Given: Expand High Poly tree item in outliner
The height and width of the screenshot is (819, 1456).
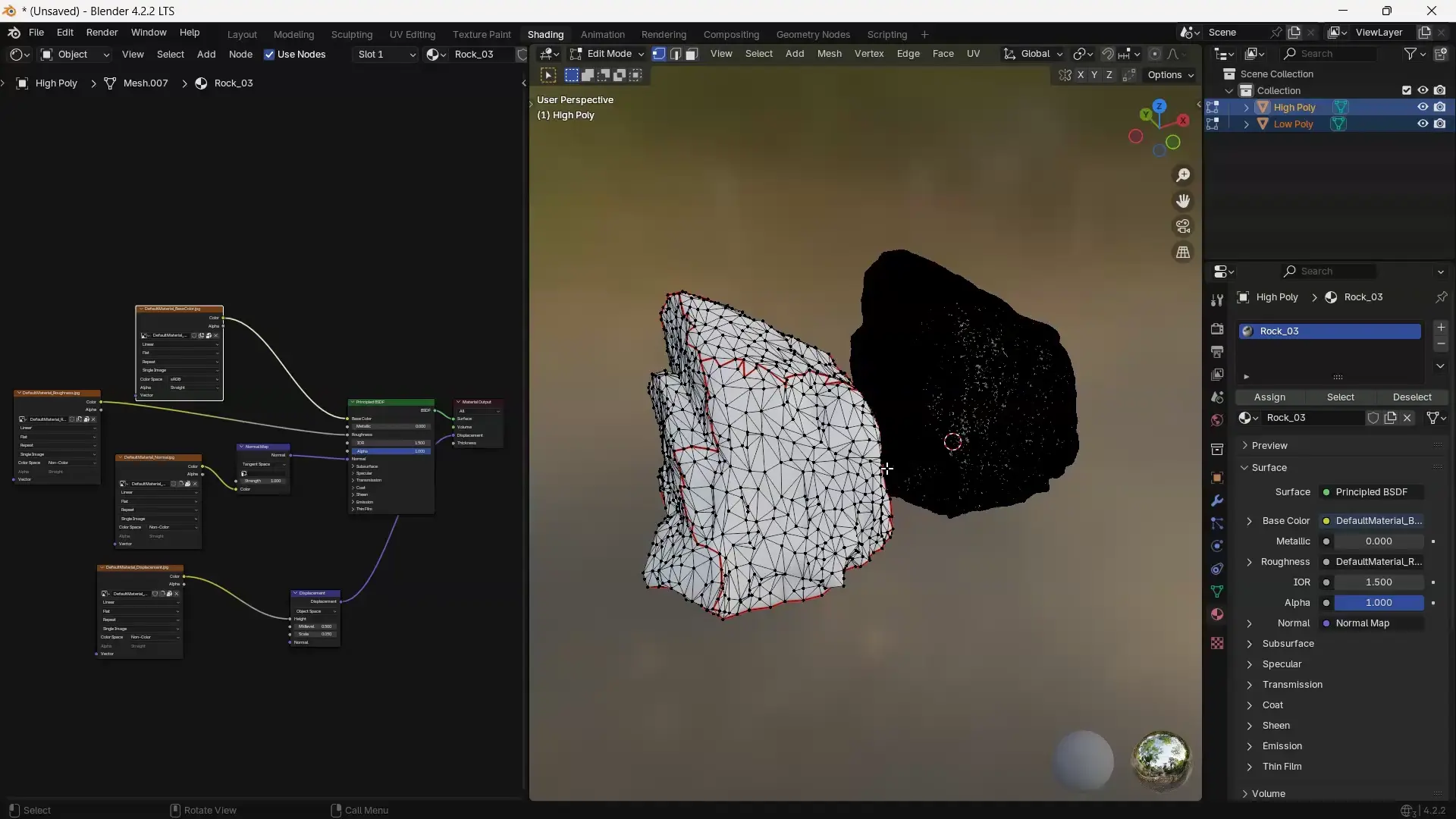Looking at the screenshot, I should click(1246, 108).
